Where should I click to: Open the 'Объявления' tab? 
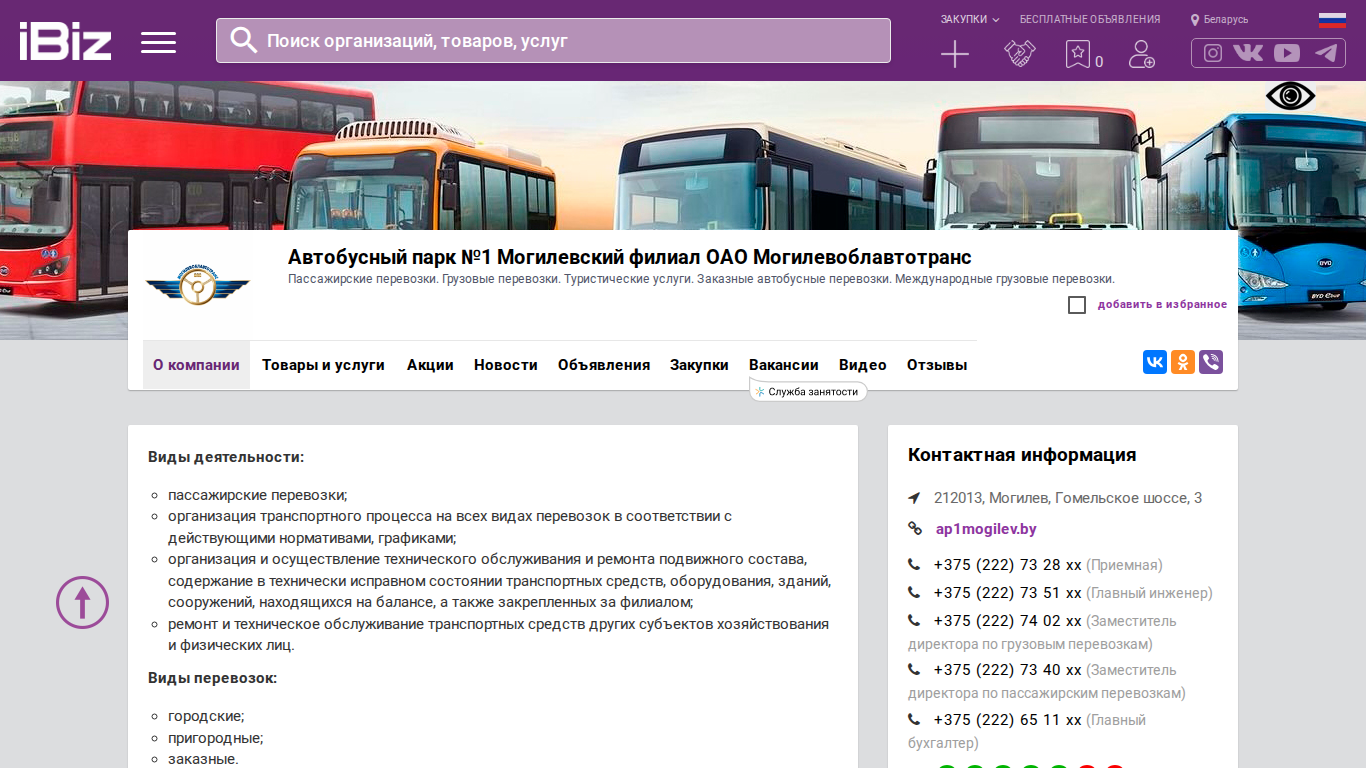click(604, 365)
